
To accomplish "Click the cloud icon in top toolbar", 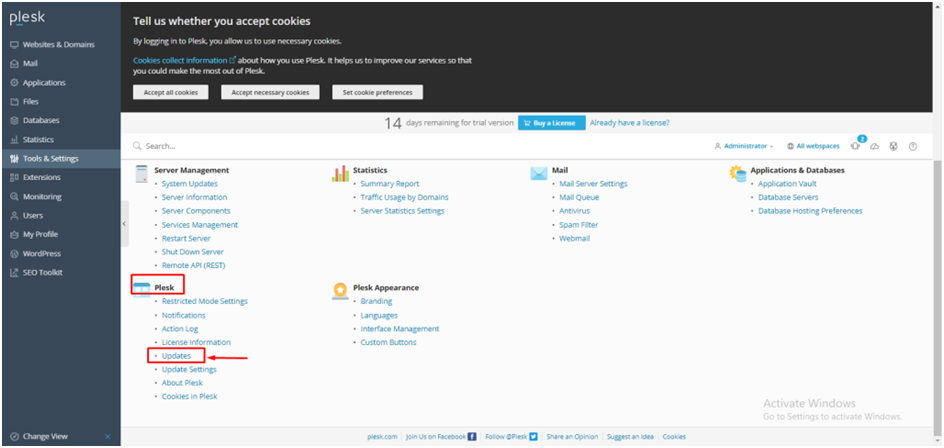I will click(874, 146).
